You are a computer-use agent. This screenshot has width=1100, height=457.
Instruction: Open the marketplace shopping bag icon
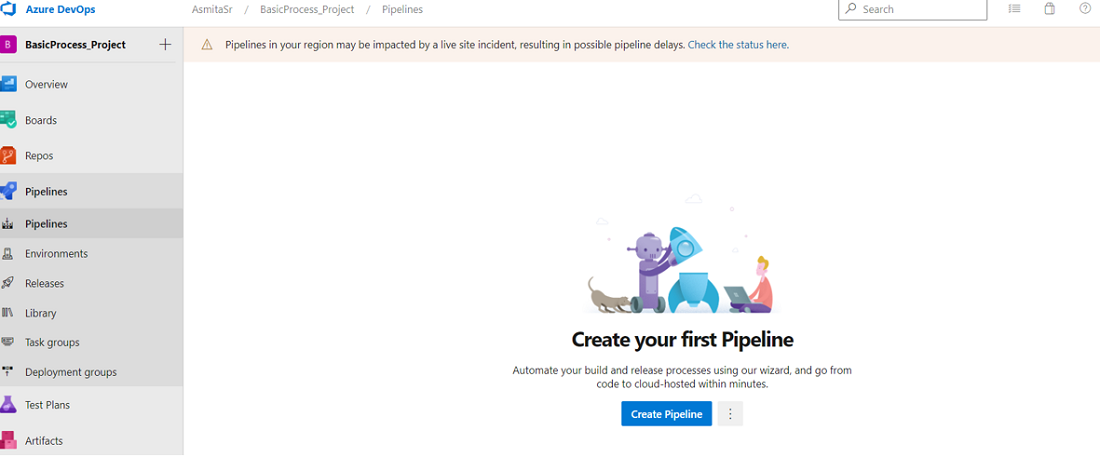(x=1049, y=9)
